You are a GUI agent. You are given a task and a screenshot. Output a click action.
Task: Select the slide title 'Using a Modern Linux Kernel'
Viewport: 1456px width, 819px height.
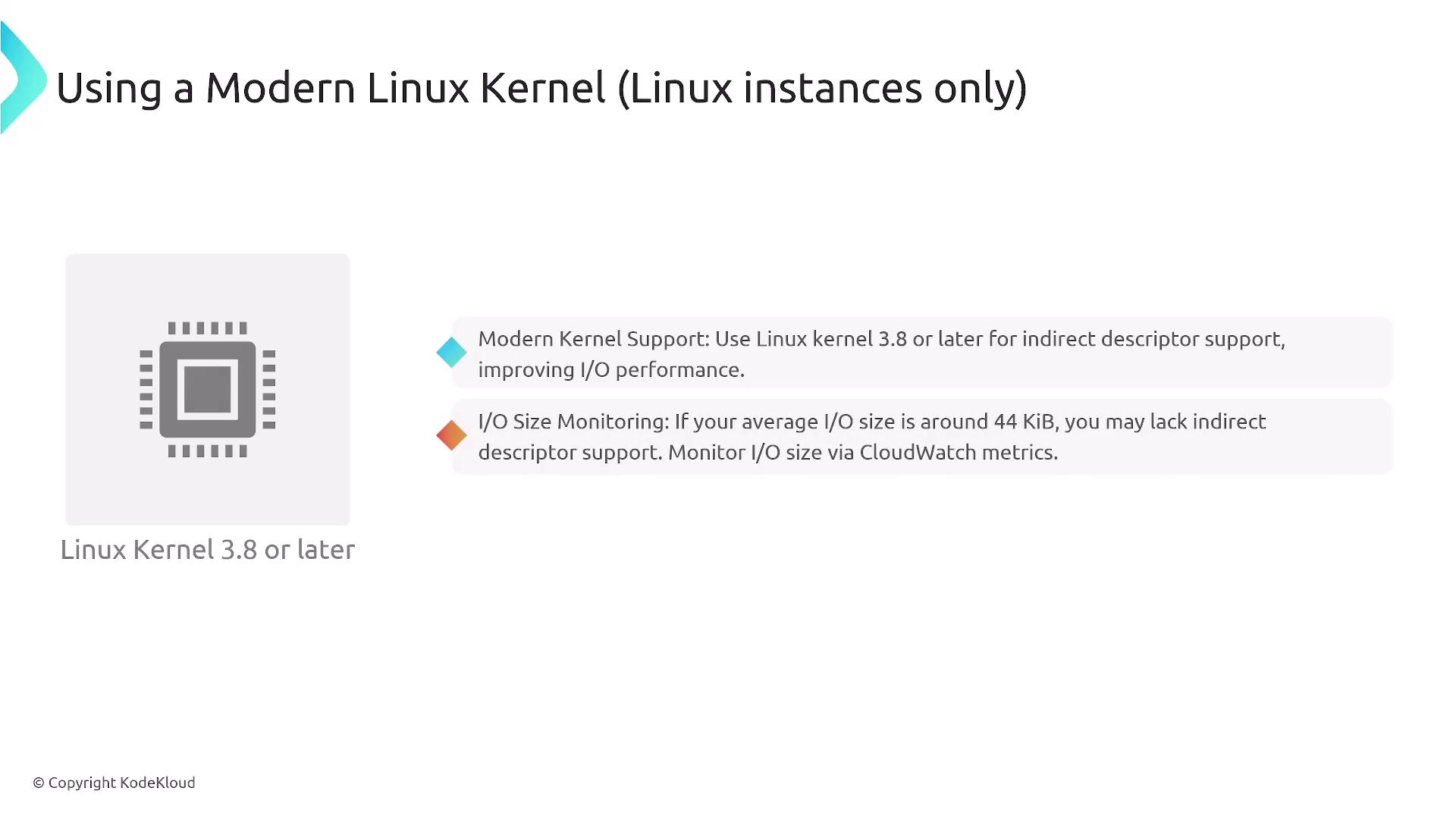coord(331,88)
